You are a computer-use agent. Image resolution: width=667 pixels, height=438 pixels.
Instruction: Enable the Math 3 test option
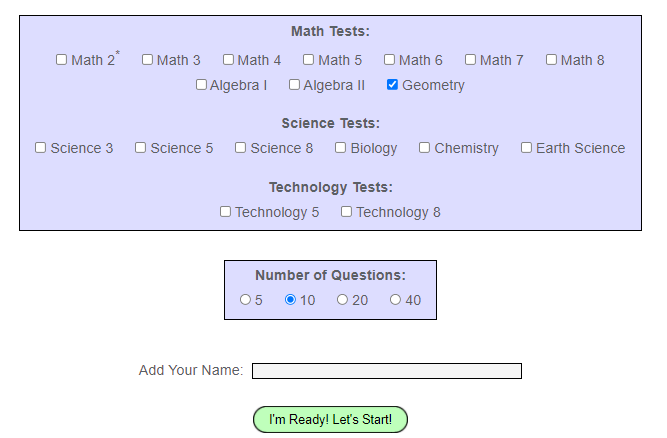(148, 60)
